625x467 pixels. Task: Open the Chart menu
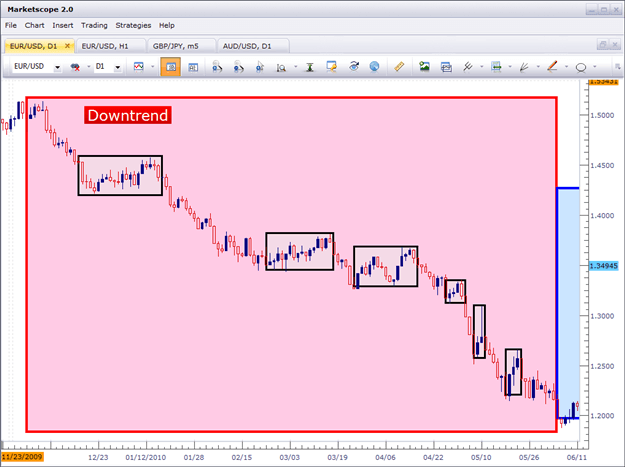tap(34, 26)
